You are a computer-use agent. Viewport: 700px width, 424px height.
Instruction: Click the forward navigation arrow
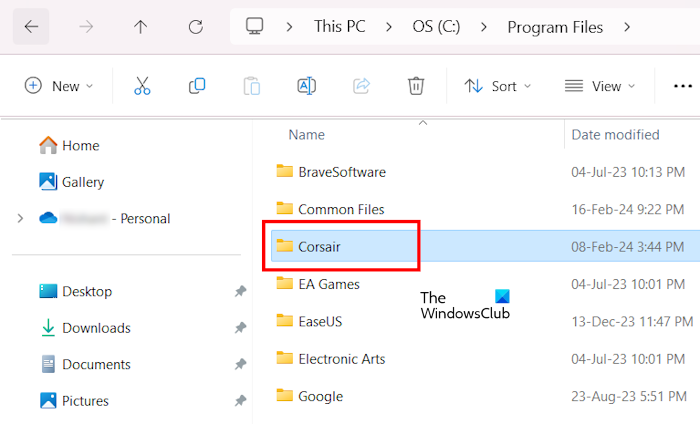pos(86,27)
